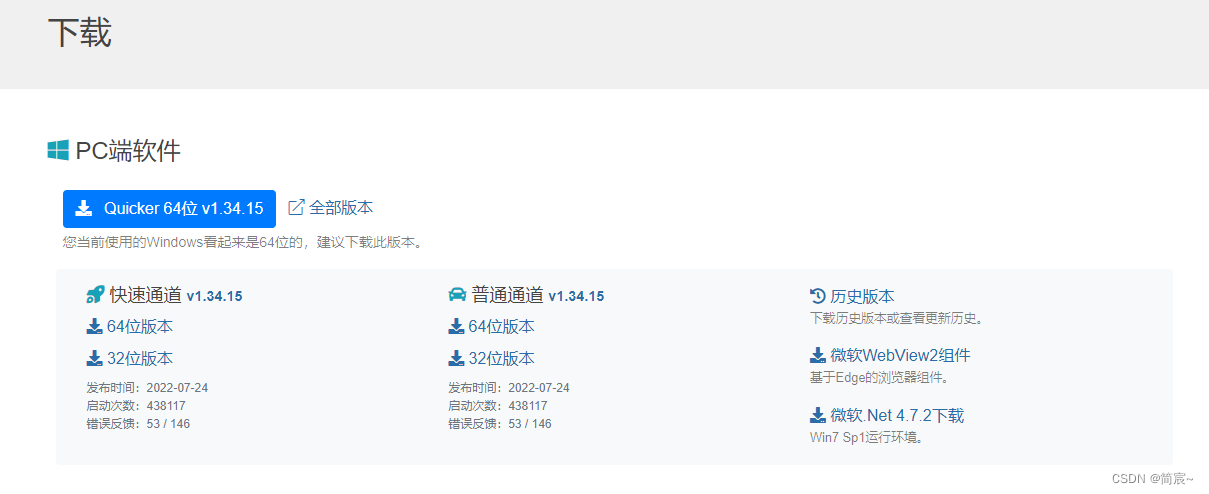Click the 下载 page title
Viewport: 1209px width, 494px height.
80,32
